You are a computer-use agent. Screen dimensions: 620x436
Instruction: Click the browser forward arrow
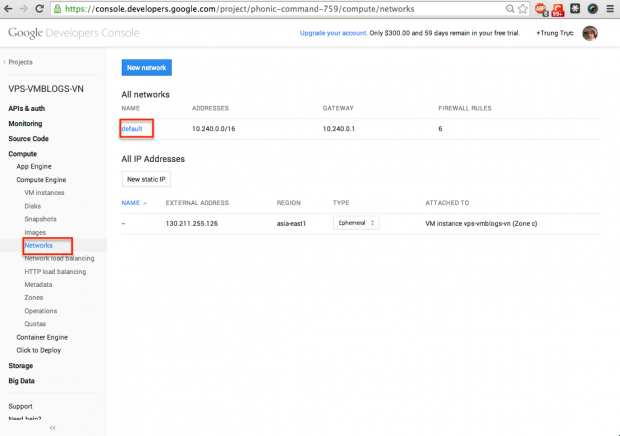[24, 9]
